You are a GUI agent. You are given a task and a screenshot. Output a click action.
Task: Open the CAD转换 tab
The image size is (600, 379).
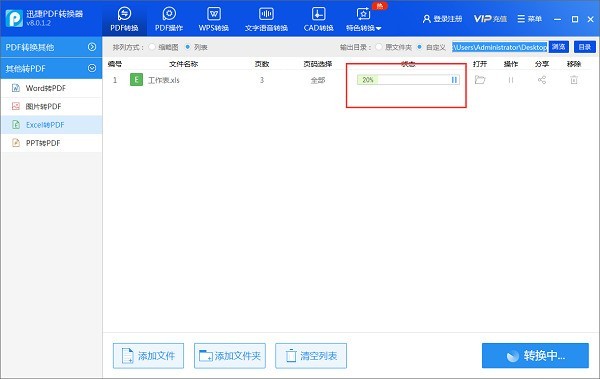coord(318,19)
